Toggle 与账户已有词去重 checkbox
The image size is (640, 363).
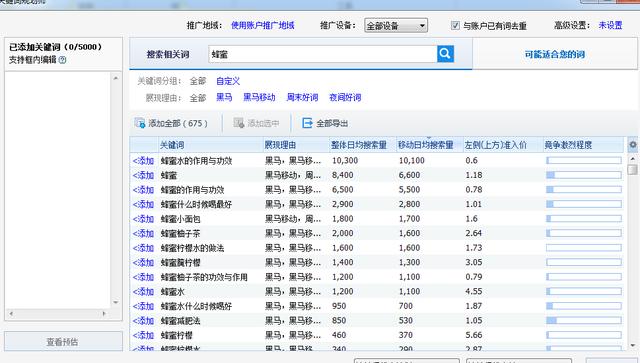click(x=455, y=25)
